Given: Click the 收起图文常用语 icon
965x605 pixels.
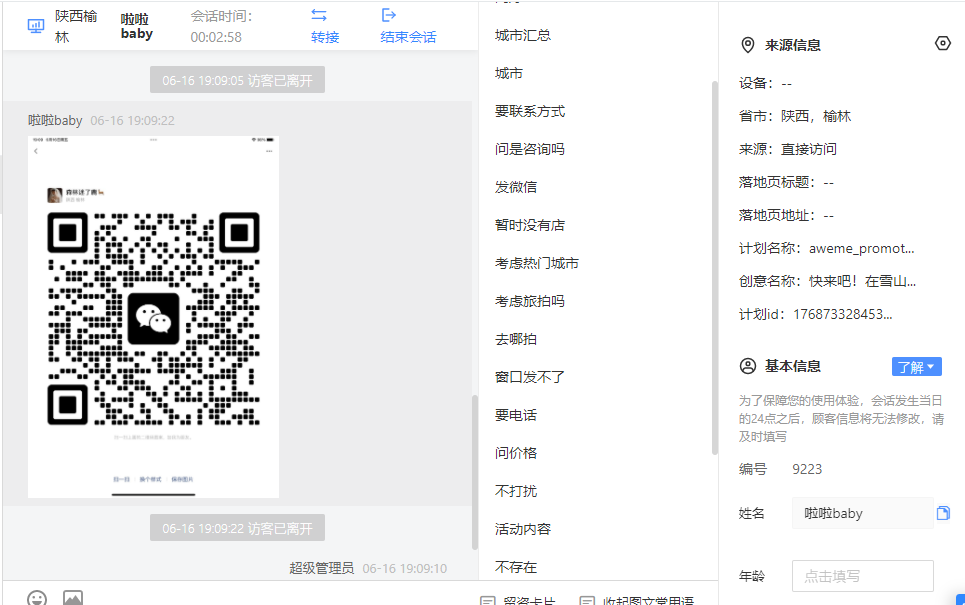Looking at the screenshot, I should pyautogui.click(x=587, y=601).
